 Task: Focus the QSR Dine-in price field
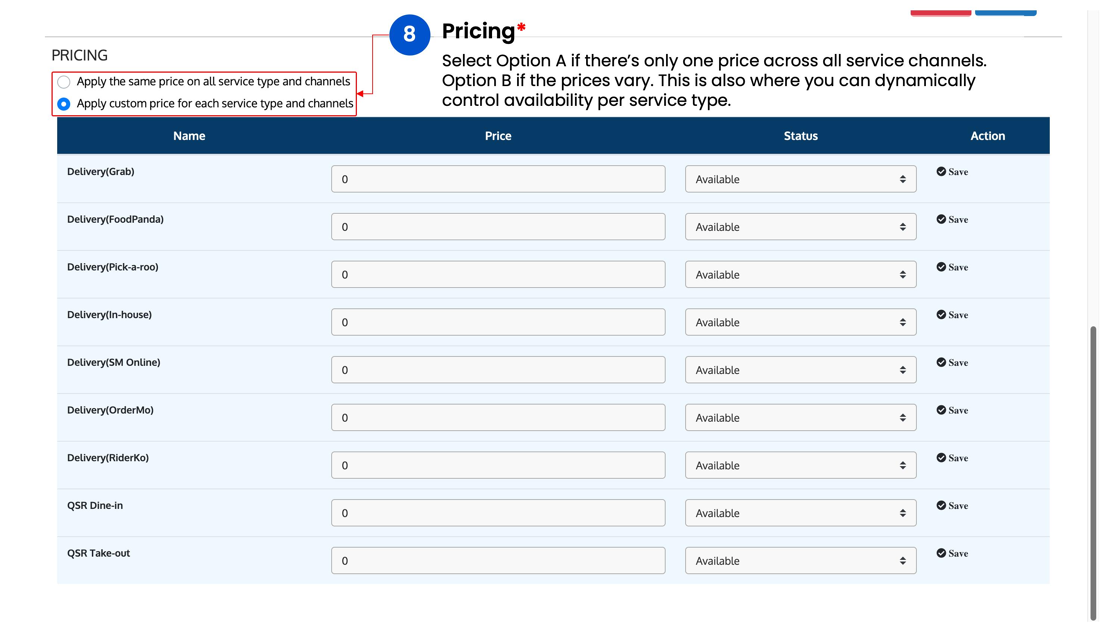click(x=498, y=513)
